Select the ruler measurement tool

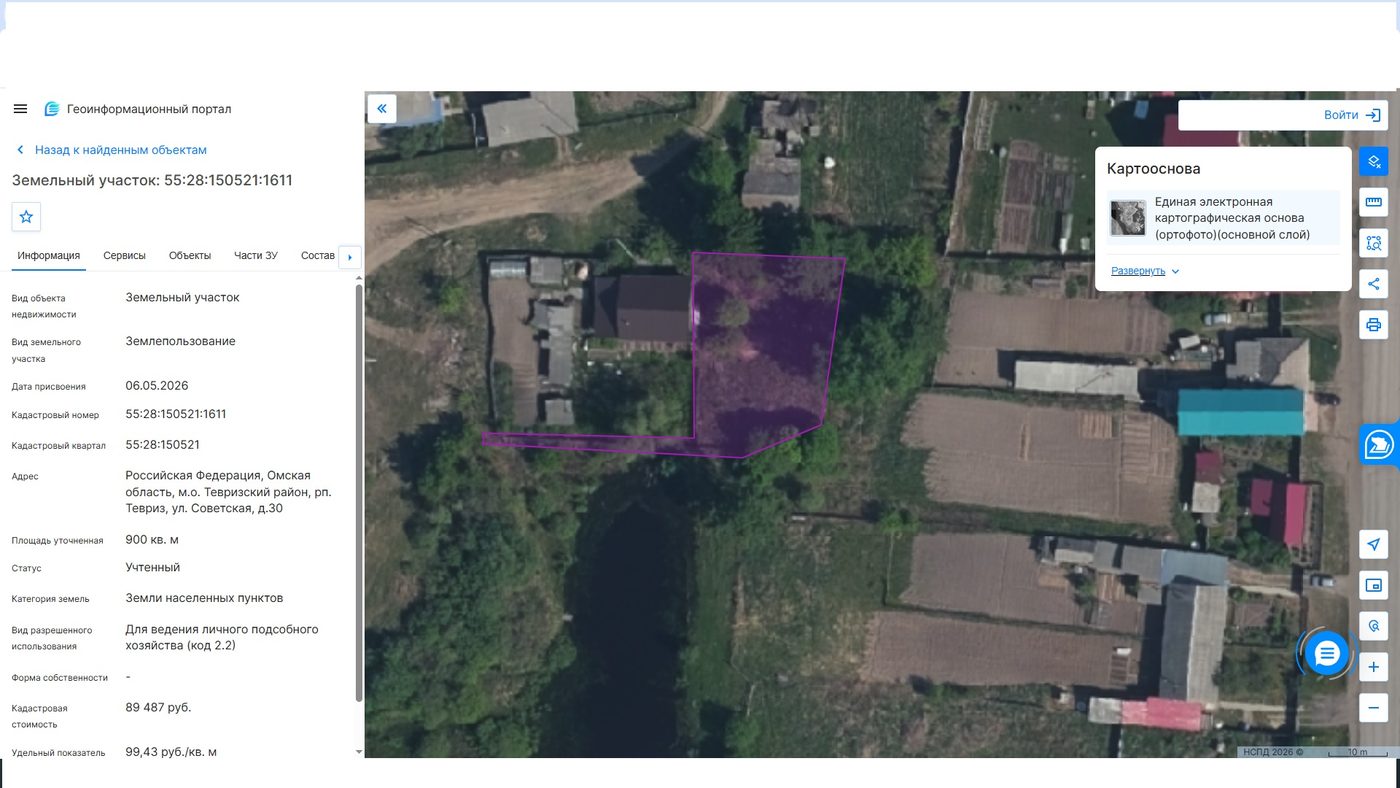click(x=1374, y=202)
